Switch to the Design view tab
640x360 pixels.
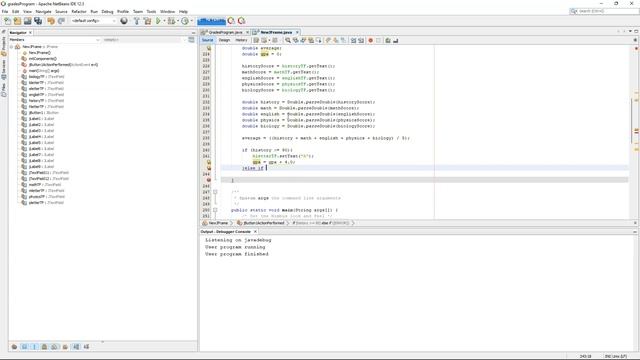point(224,40)
